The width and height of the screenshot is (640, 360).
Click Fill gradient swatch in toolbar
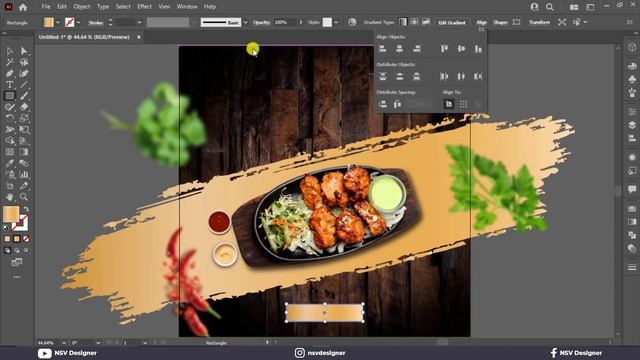tap(11, 214)
